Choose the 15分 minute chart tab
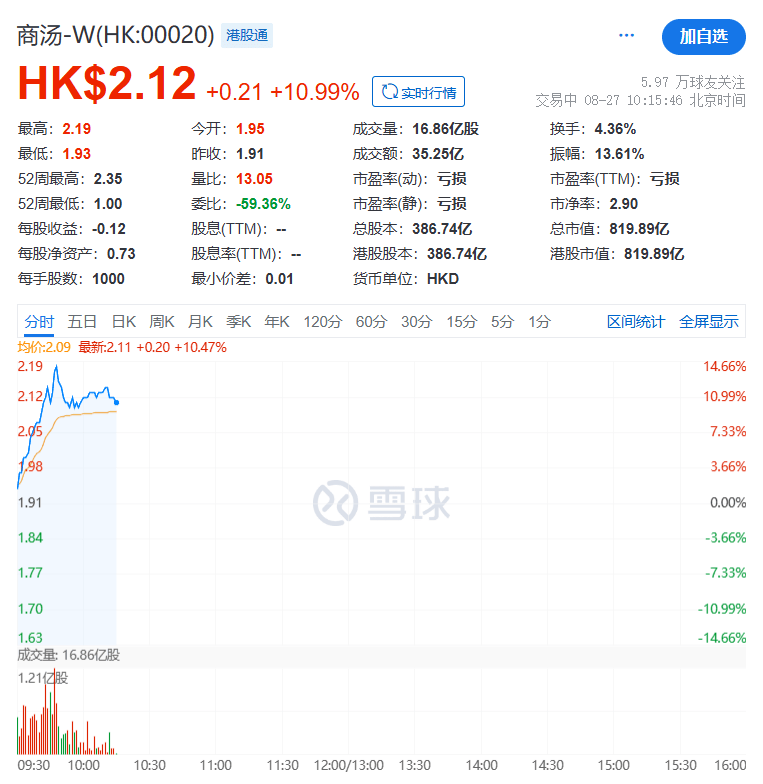763x784 pixels. point(461,321)
